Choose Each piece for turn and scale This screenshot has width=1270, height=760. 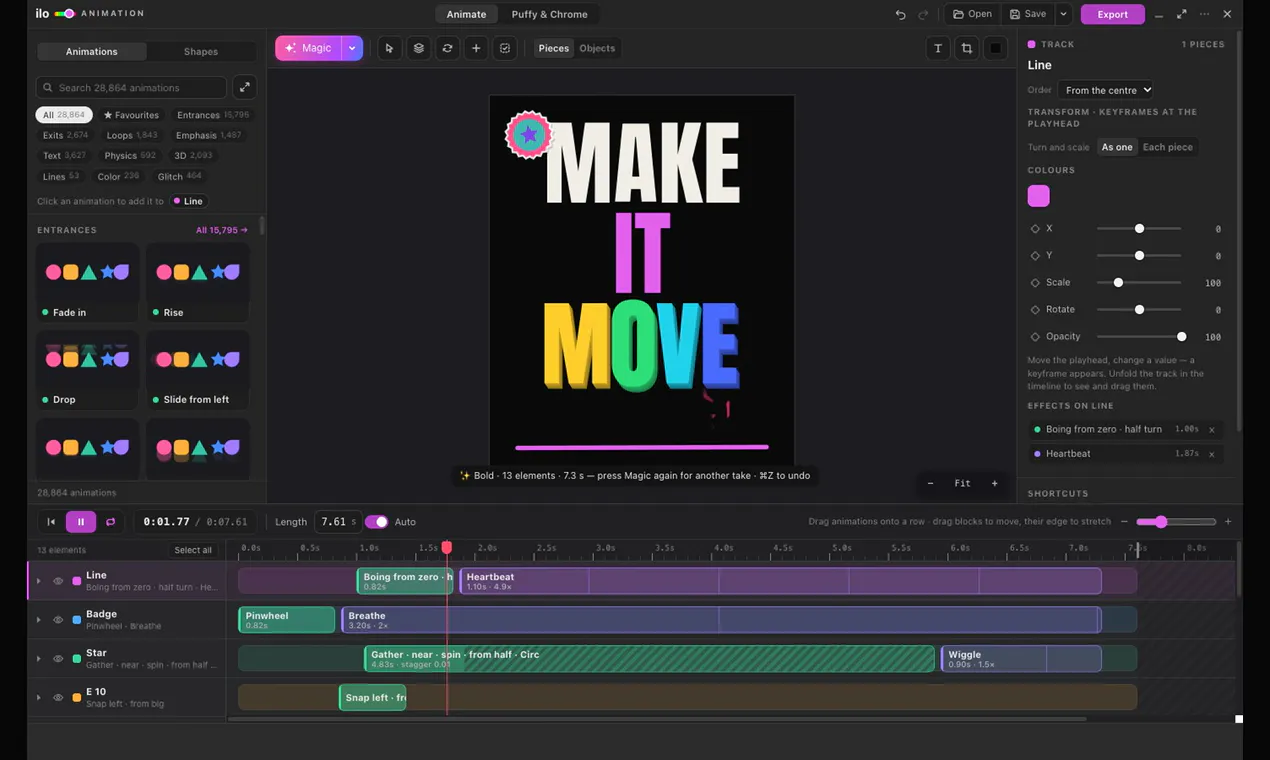click(x=1167, y=147)
